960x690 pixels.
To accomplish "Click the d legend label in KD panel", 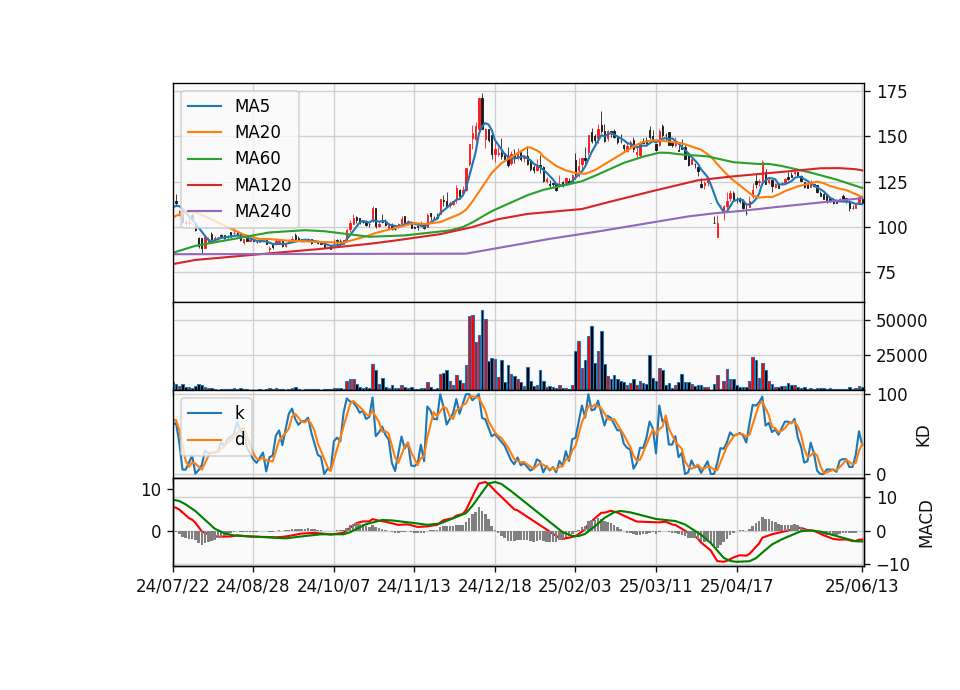I will [x=239, y=439].
